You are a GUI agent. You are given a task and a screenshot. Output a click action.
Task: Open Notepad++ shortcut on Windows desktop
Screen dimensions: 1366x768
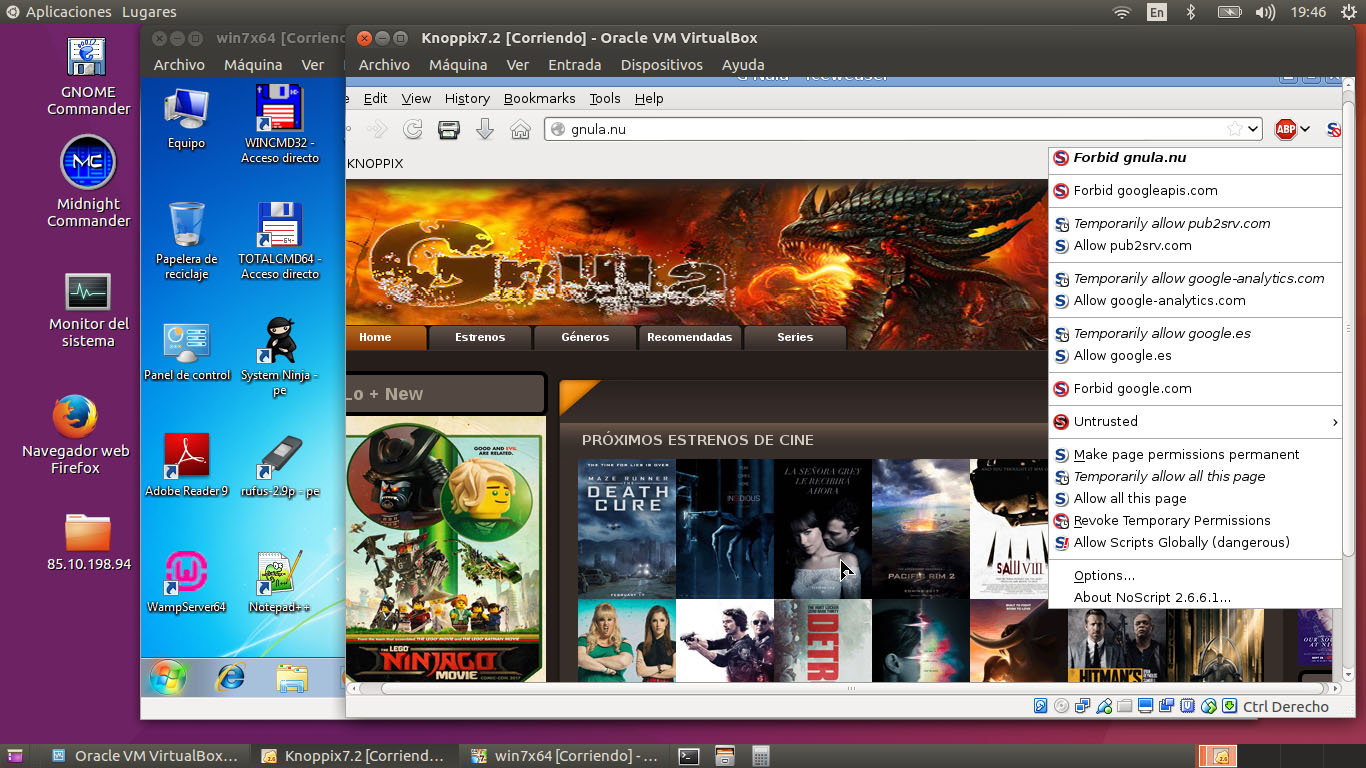pos(279,582)
